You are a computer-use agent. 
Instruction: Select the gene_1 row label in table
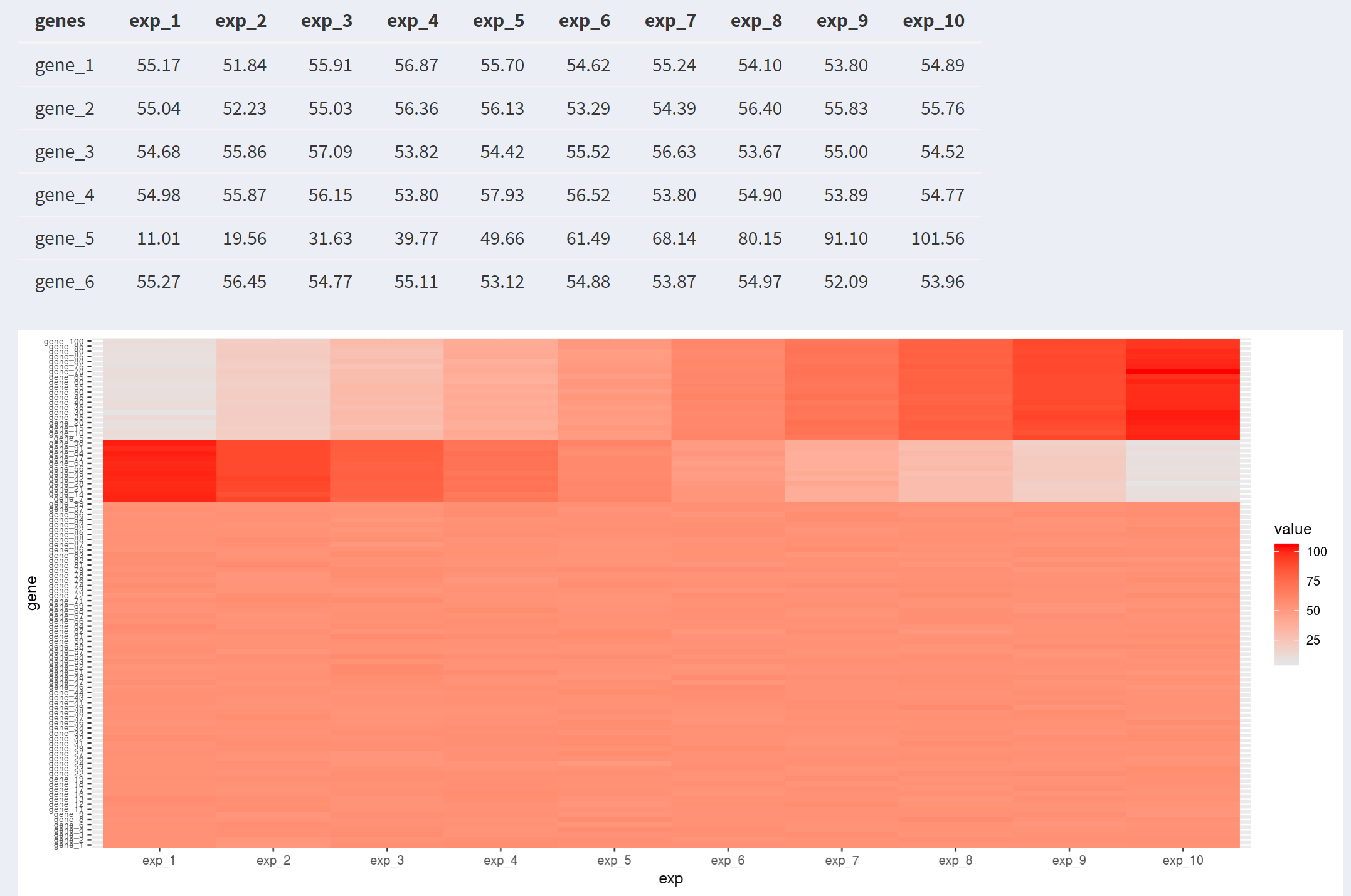[x=64, y=65]
